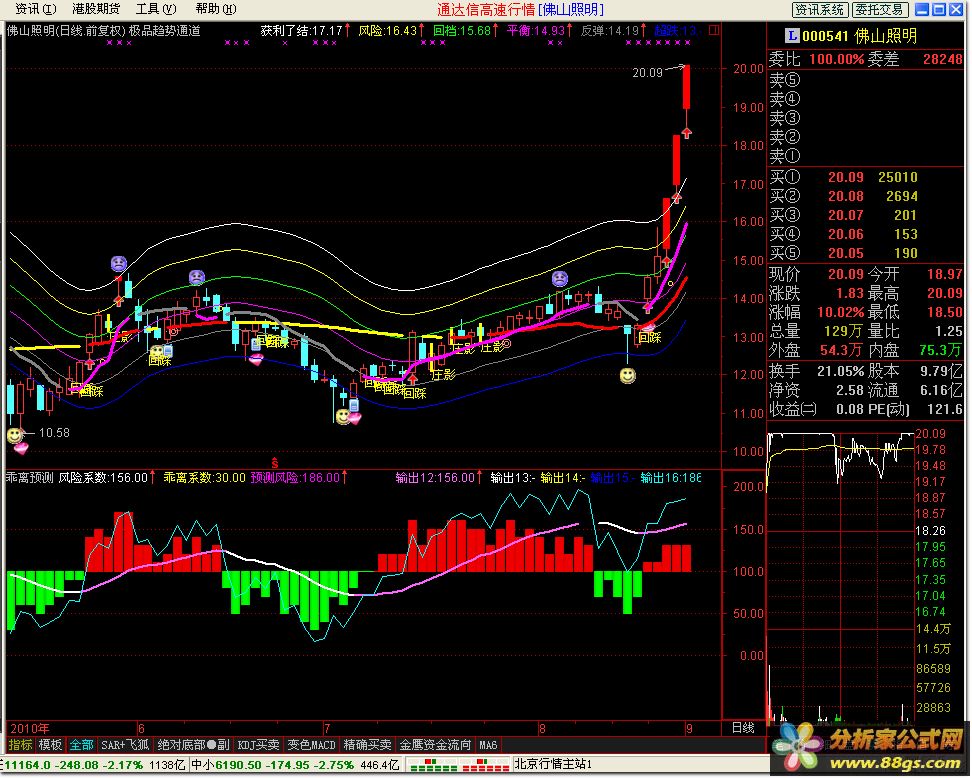Click the smiley face under the late-August dip
The width and height of the screenshot is (972, 778).
click(628, 376)
